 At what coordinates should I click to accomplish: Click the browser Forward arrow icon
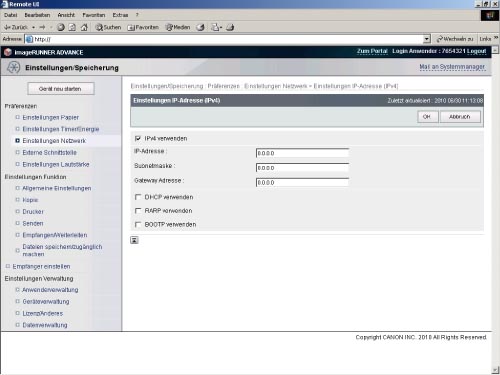42,27
